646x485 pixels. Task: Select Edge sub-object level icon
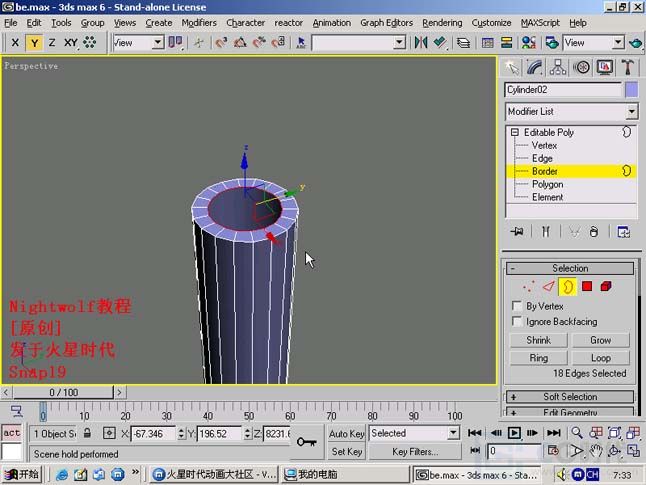pos(548,286)
